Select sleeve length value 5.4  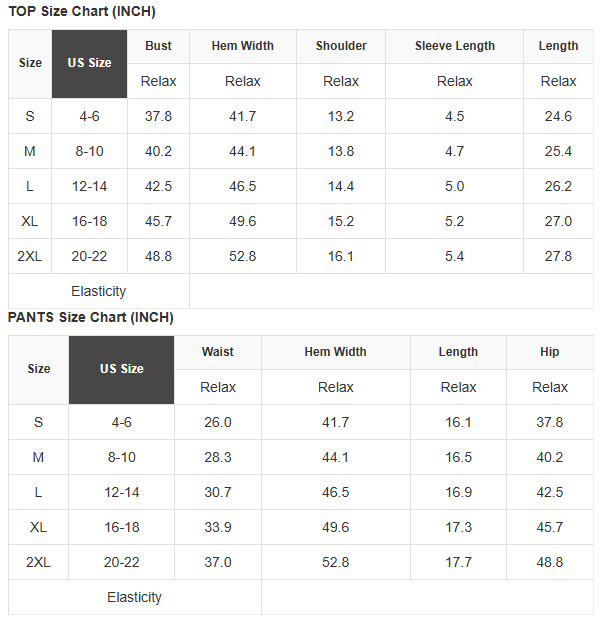[454, 256]
